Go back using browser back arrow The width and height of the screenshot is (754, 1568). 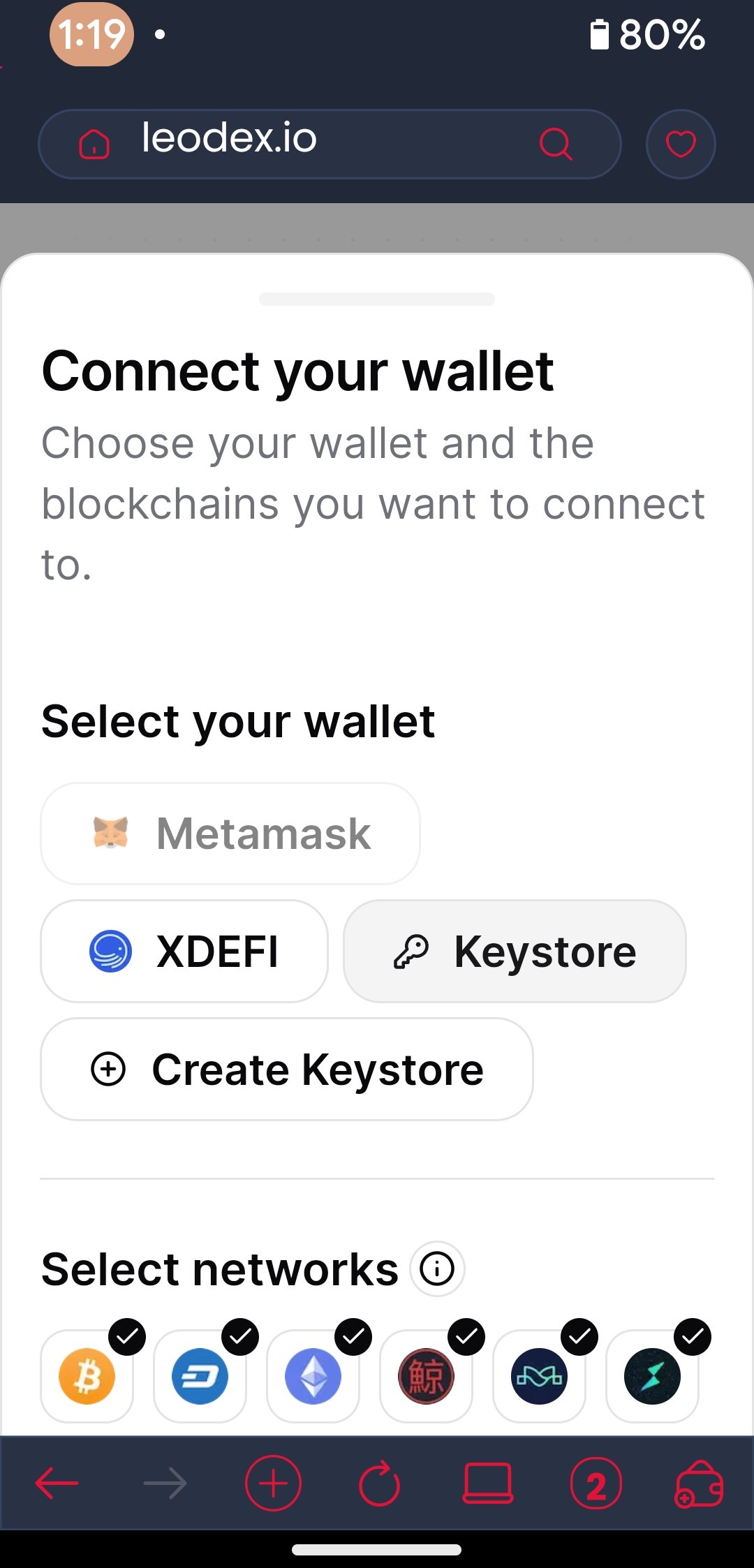click(57, 1483)
